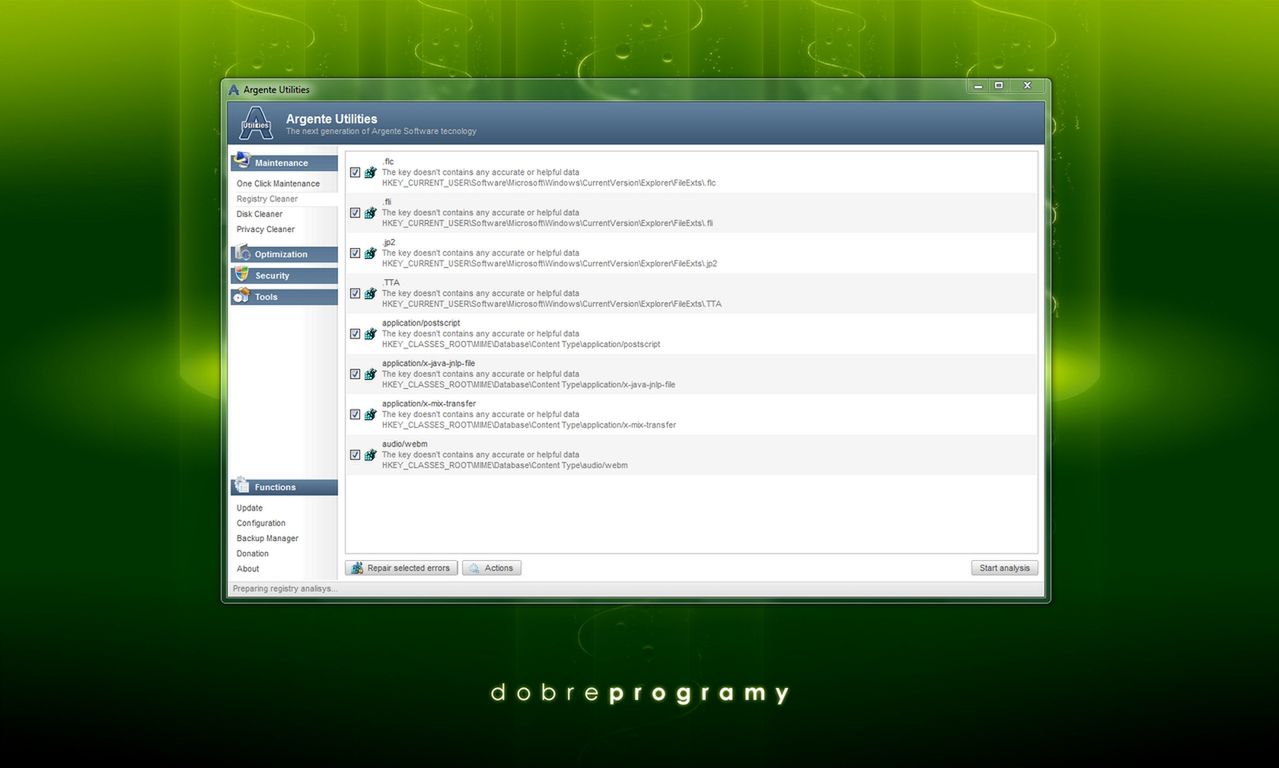
Task: Uncheck the .fli registry entry
Action: pos(355,213)
